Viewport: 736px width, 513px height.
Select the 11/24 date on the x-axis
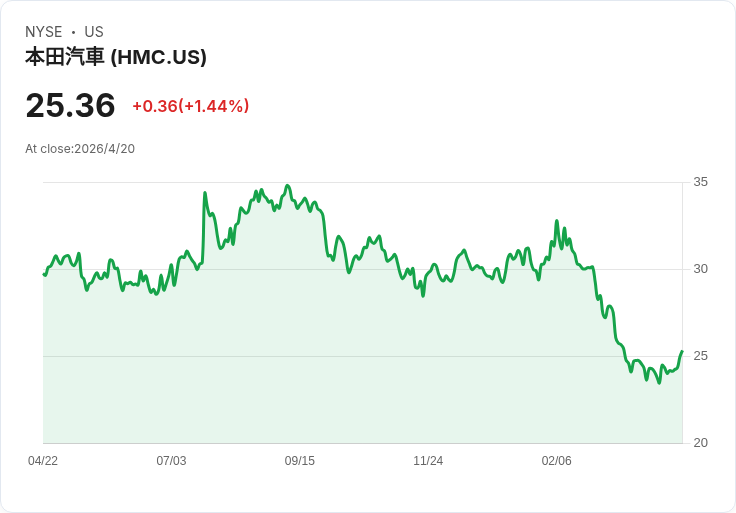point(428,461)
